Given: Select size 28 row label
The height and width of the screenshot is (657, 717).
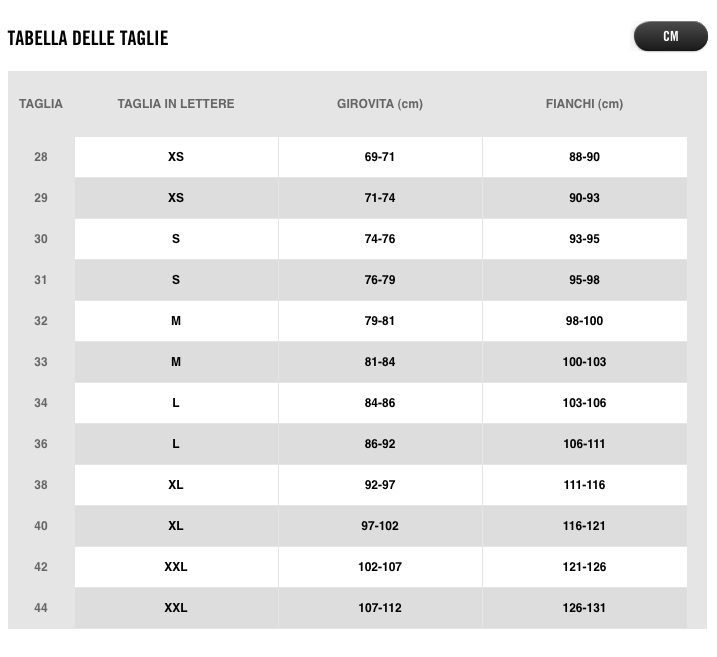Looking at the screenshot, I should pos(41,157).
